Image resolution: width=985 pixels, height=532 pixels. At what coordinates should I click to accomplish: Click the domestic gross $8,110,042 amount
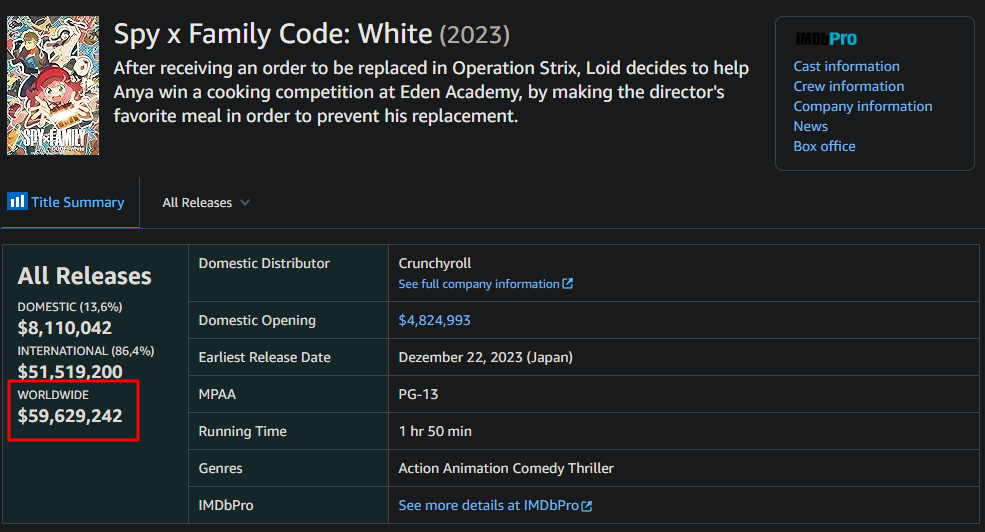(65, 327)
